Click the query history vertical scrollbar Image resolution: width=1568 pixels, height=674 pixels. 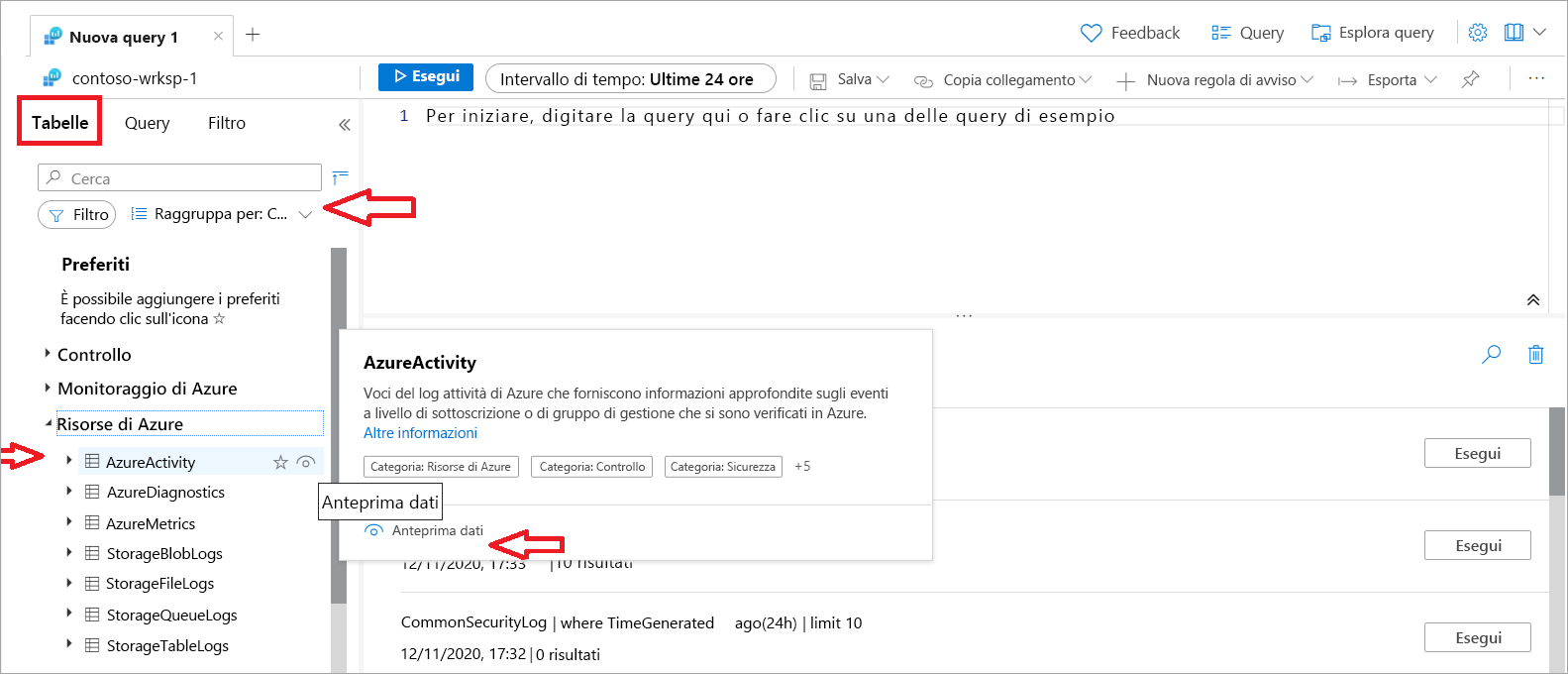click(x=1557, y=451)
